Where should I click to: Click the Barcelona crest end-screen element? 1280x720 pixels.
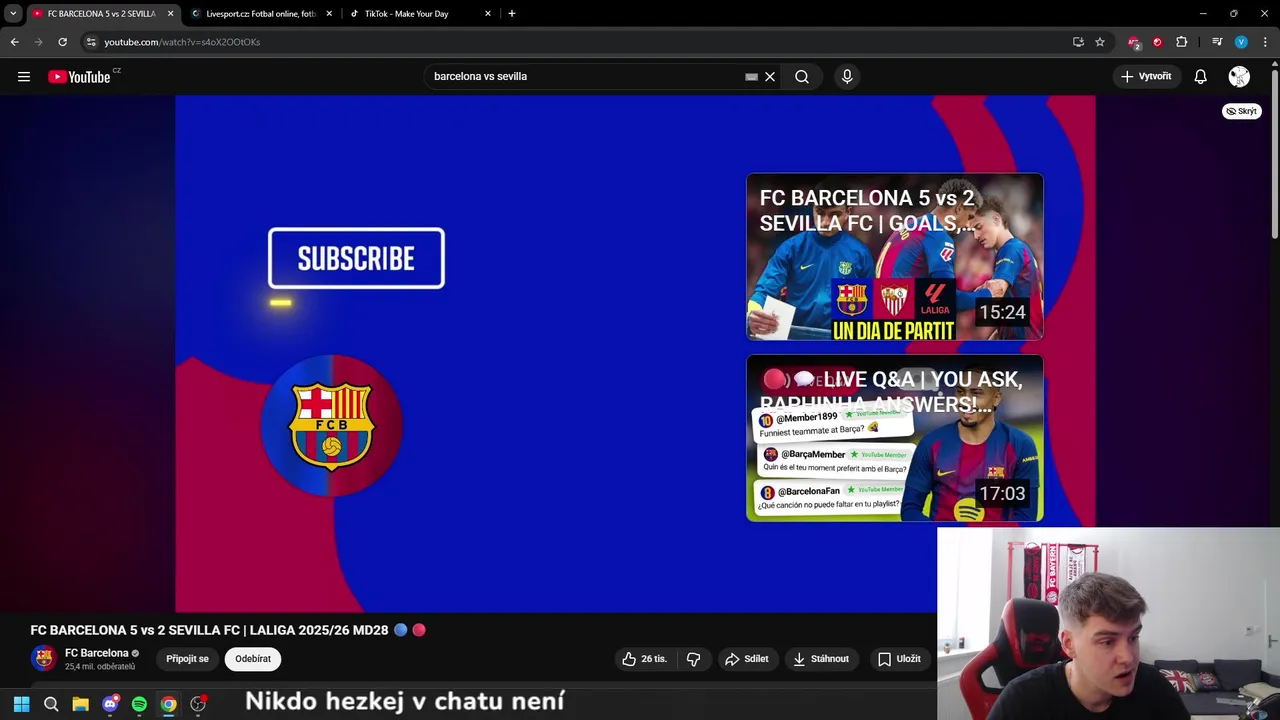pyautogui.click(x=332, y=425)
